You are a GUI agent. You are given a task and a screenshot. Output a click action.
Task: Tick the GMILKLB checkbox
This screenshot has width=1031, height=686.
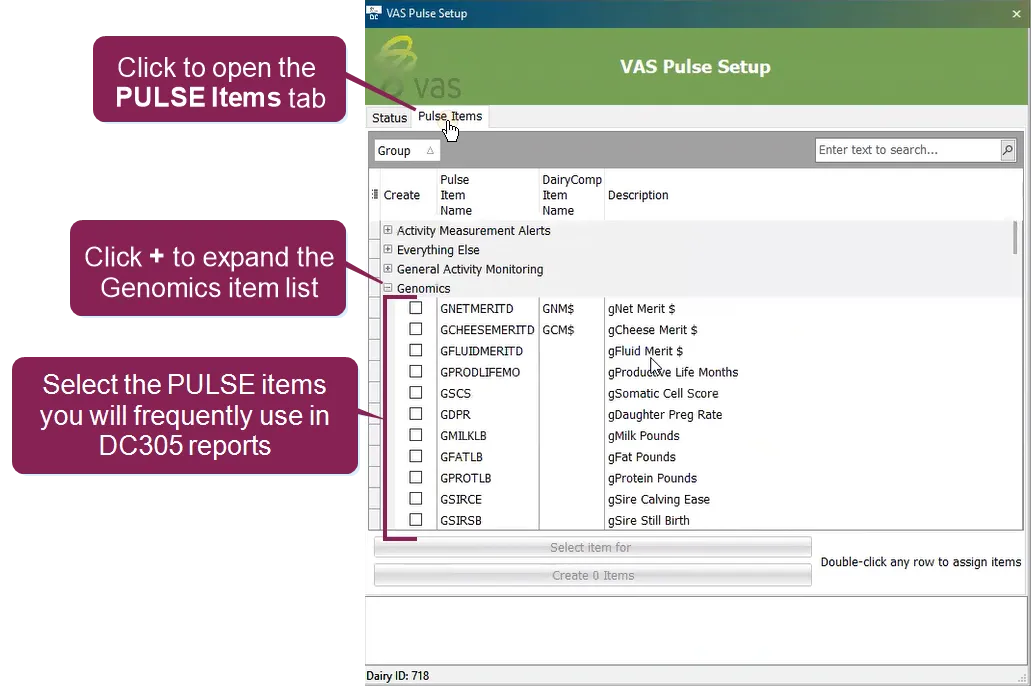pyautogui.click(x=416, y=435)
